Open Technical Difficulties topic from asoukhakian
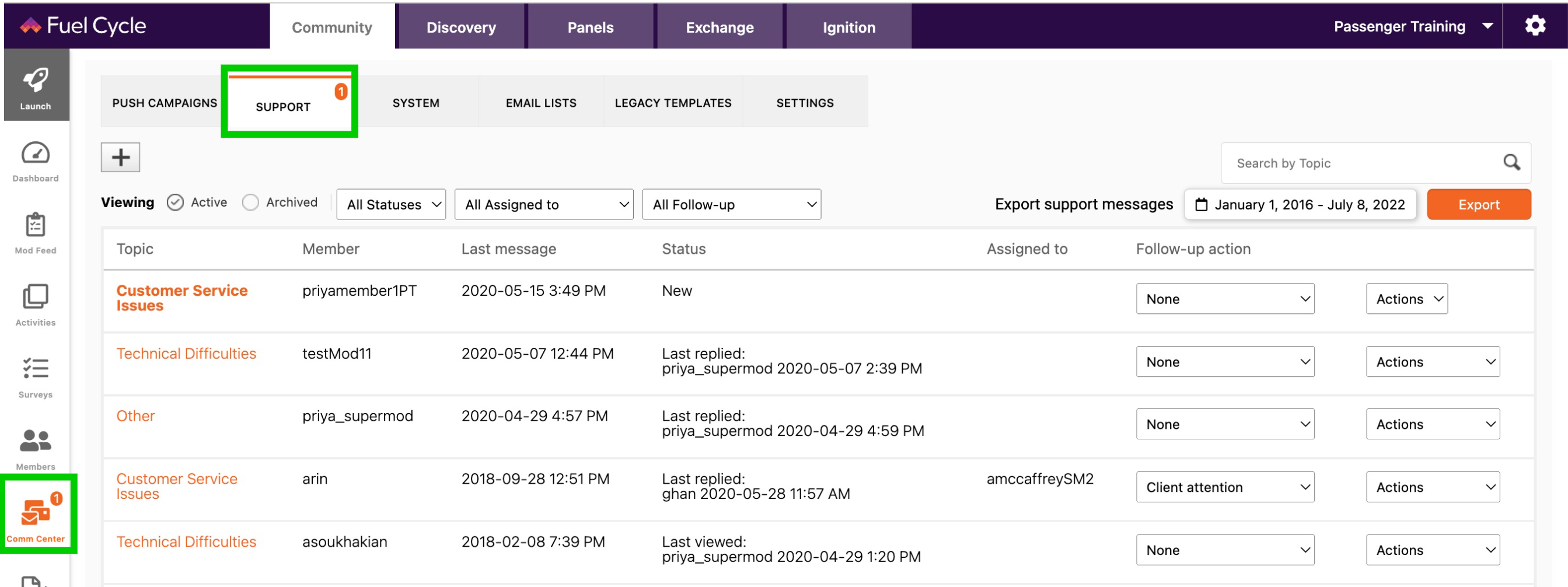Image resolution: width=1568 pixels, height=587 pixels. pos(186,541)
